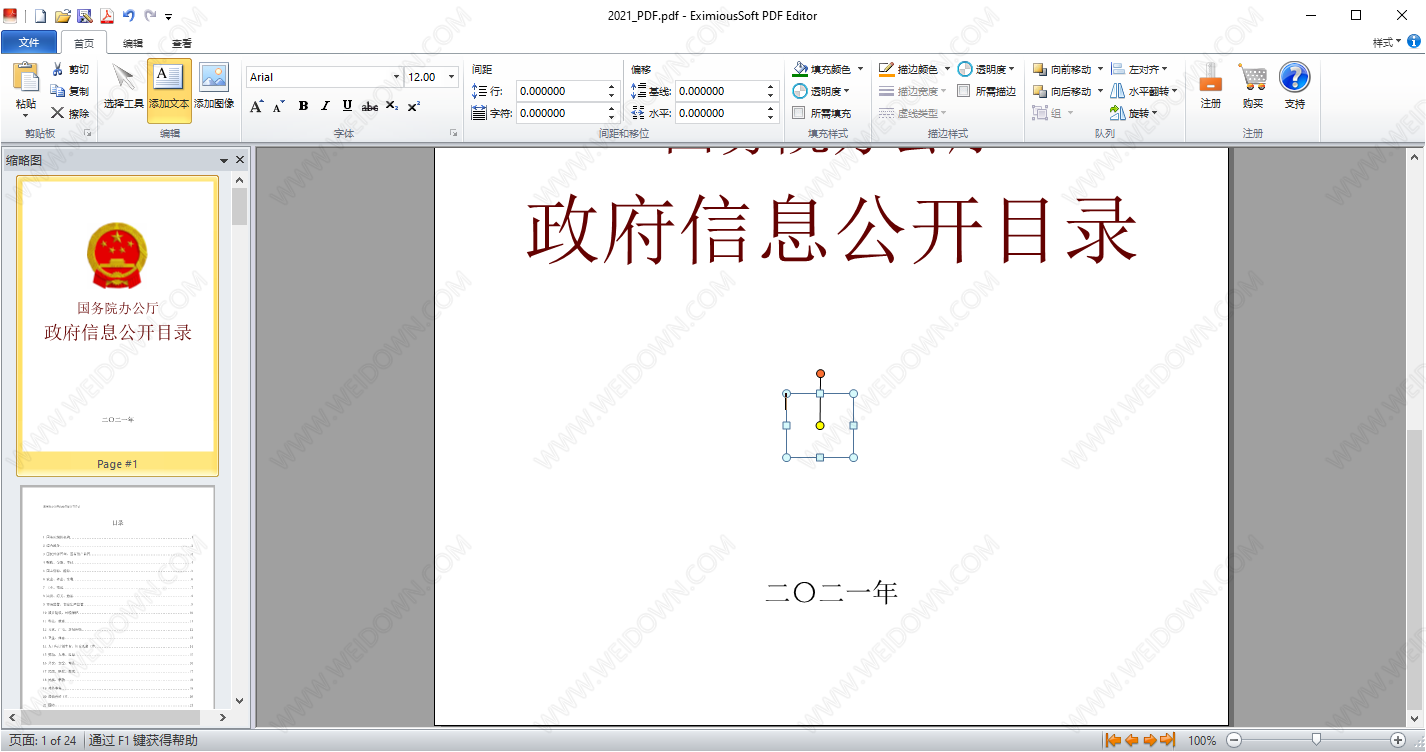1426x752 pixels.
Task: Go to last page arrow icon
Action: (1168, 740)
